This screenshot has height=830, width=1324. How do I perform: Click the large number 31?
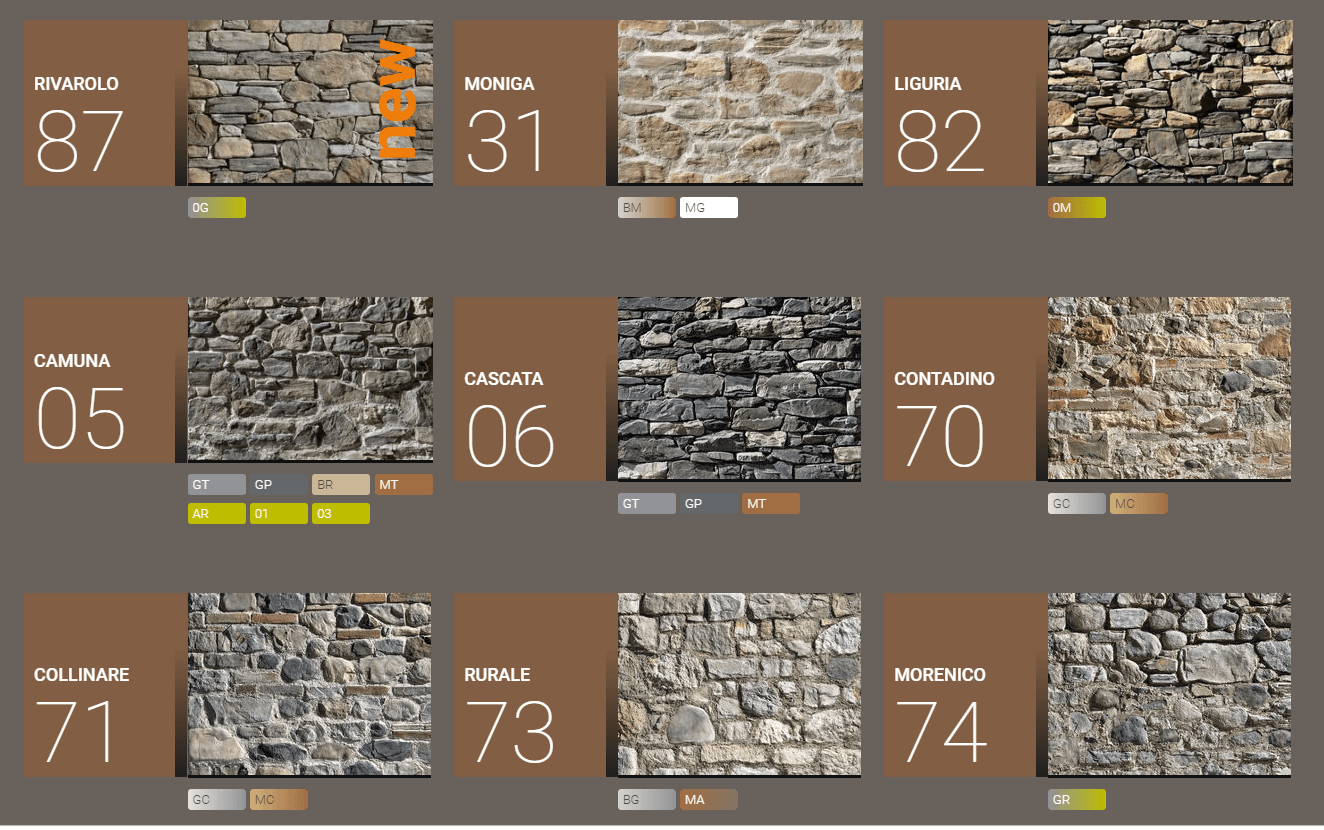coord(507,142)
